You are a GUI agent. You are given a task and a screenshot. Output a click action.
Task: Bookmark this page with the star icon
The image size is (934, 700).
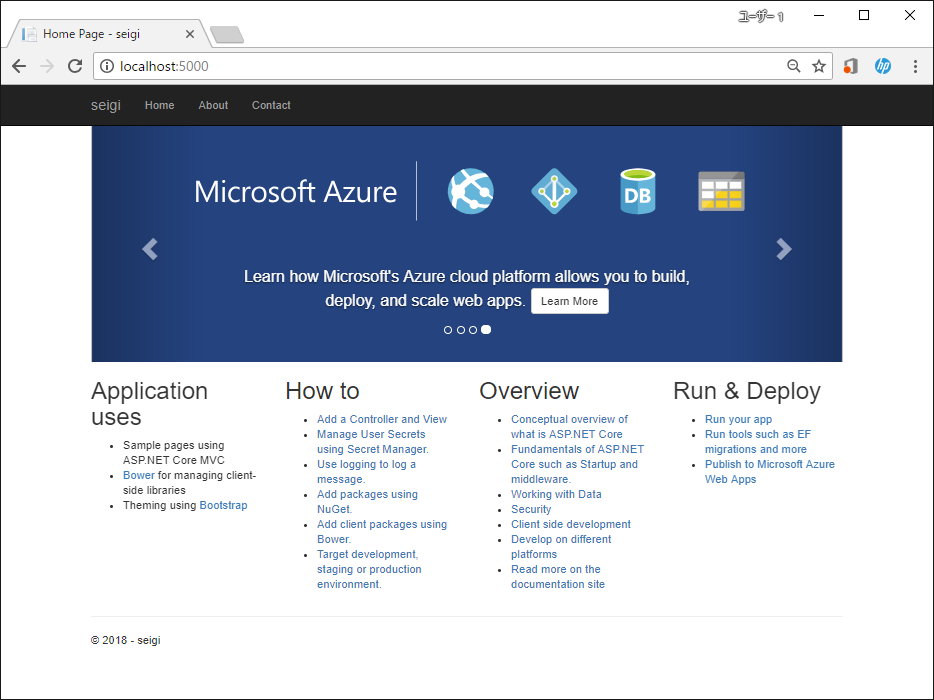click(x=819, y=66)
